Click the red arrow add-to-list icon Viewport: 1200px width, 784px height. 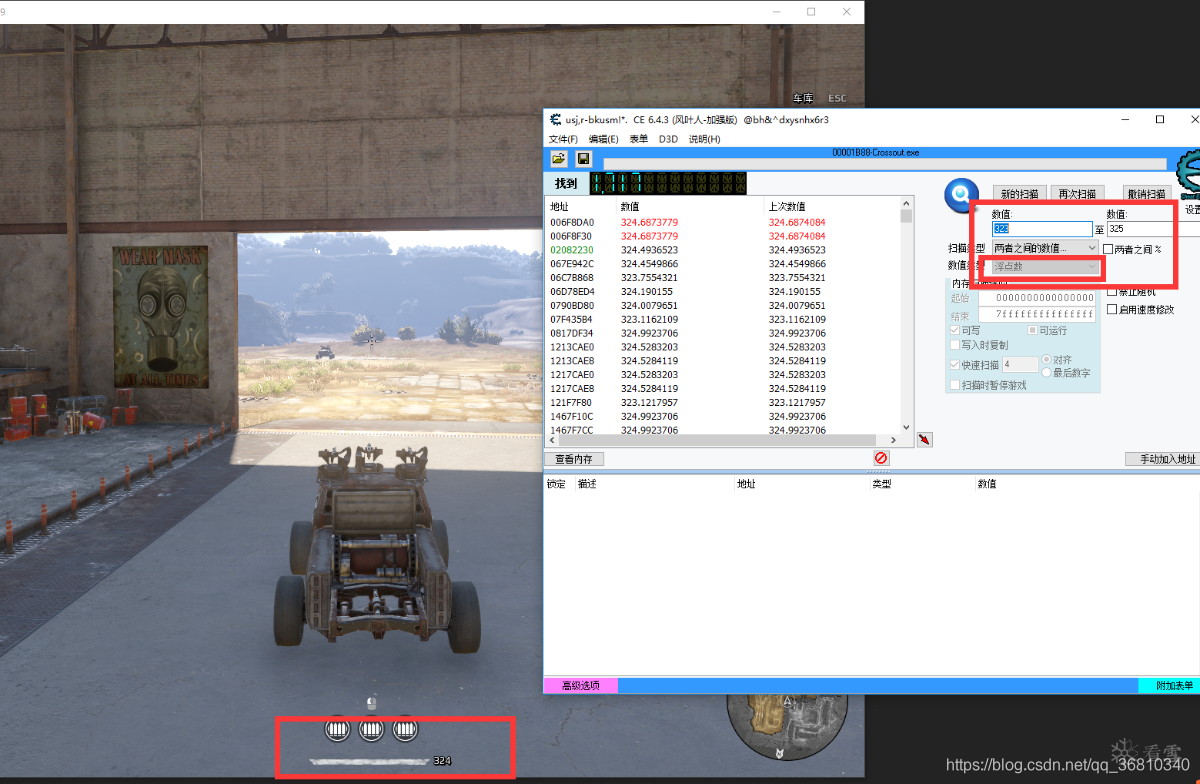pyautogui.click(x=925, y=439)
